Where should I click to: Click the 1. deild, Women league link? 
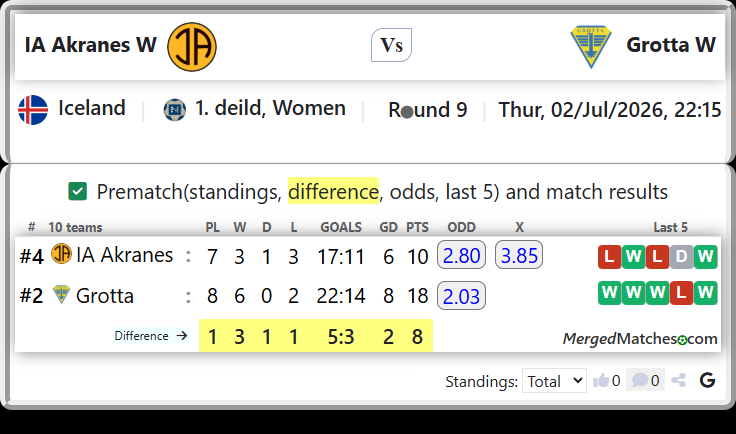pyautogui.click(x=270, y=108)
